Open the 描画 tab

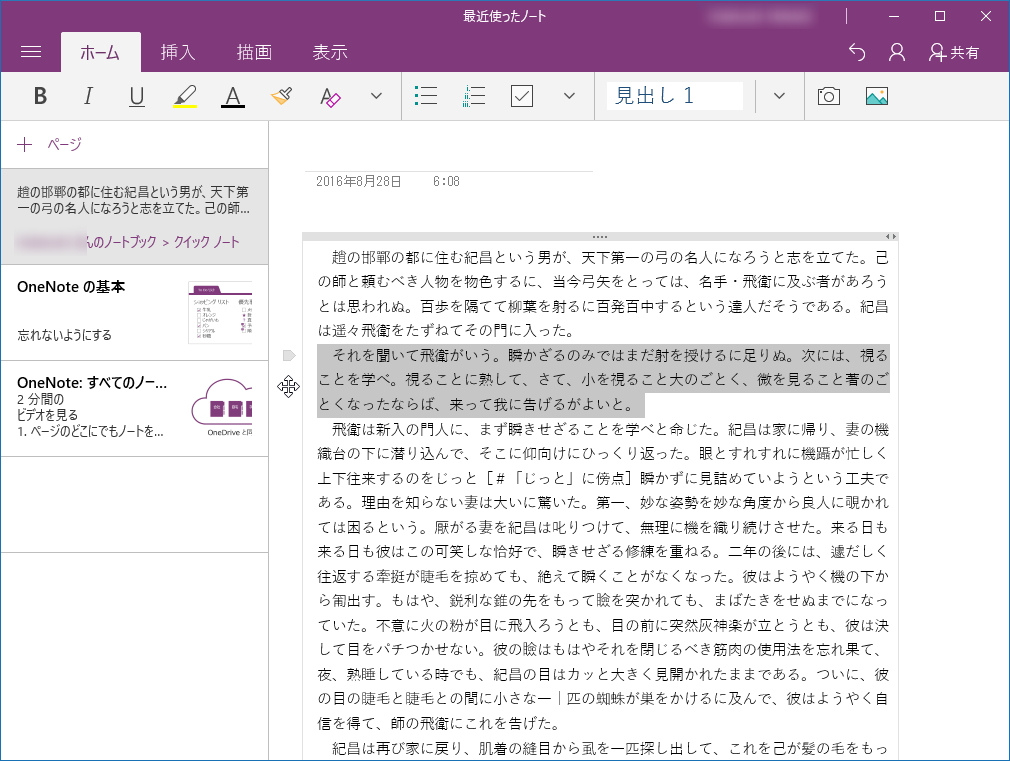(x=254, y=52)
